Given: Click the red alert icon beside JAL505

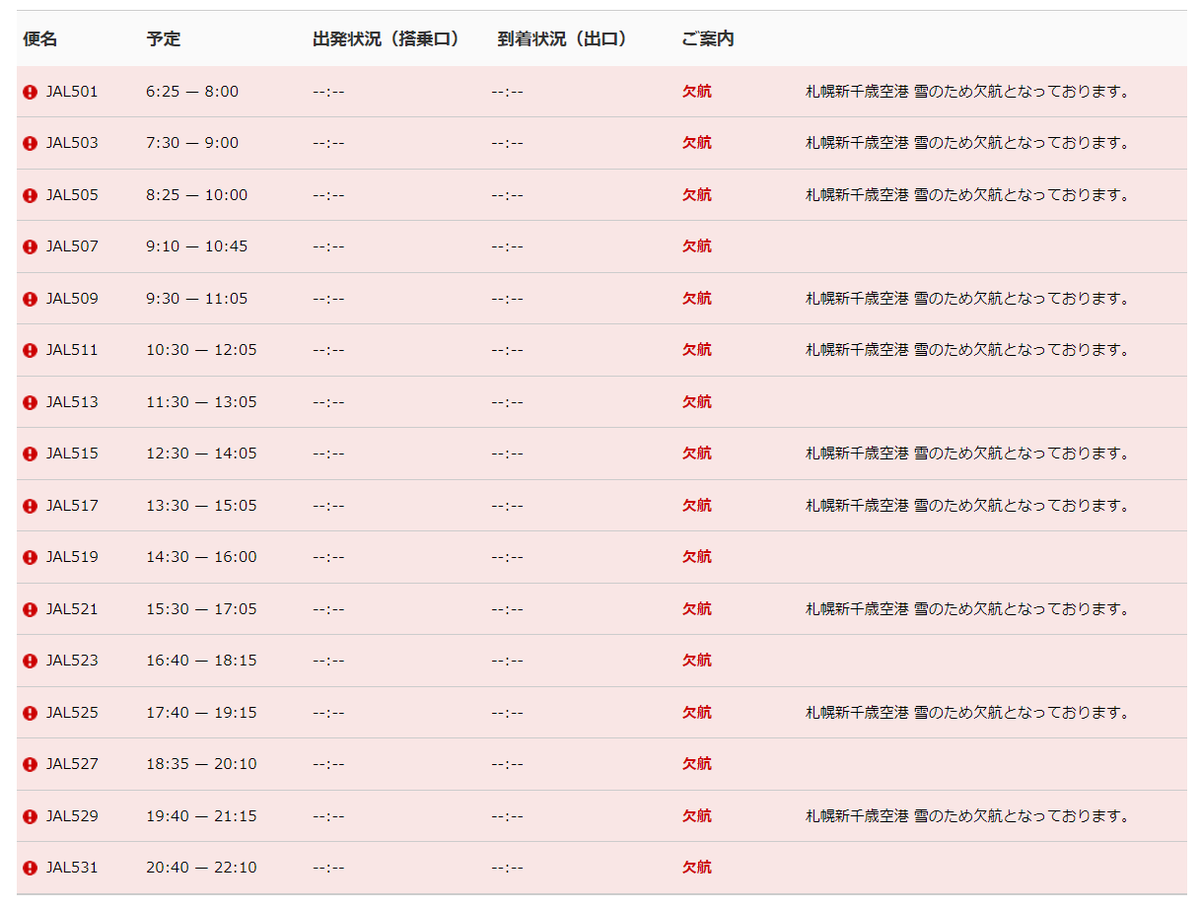Looking at the screenshot, I should click(x=30, y=195).
